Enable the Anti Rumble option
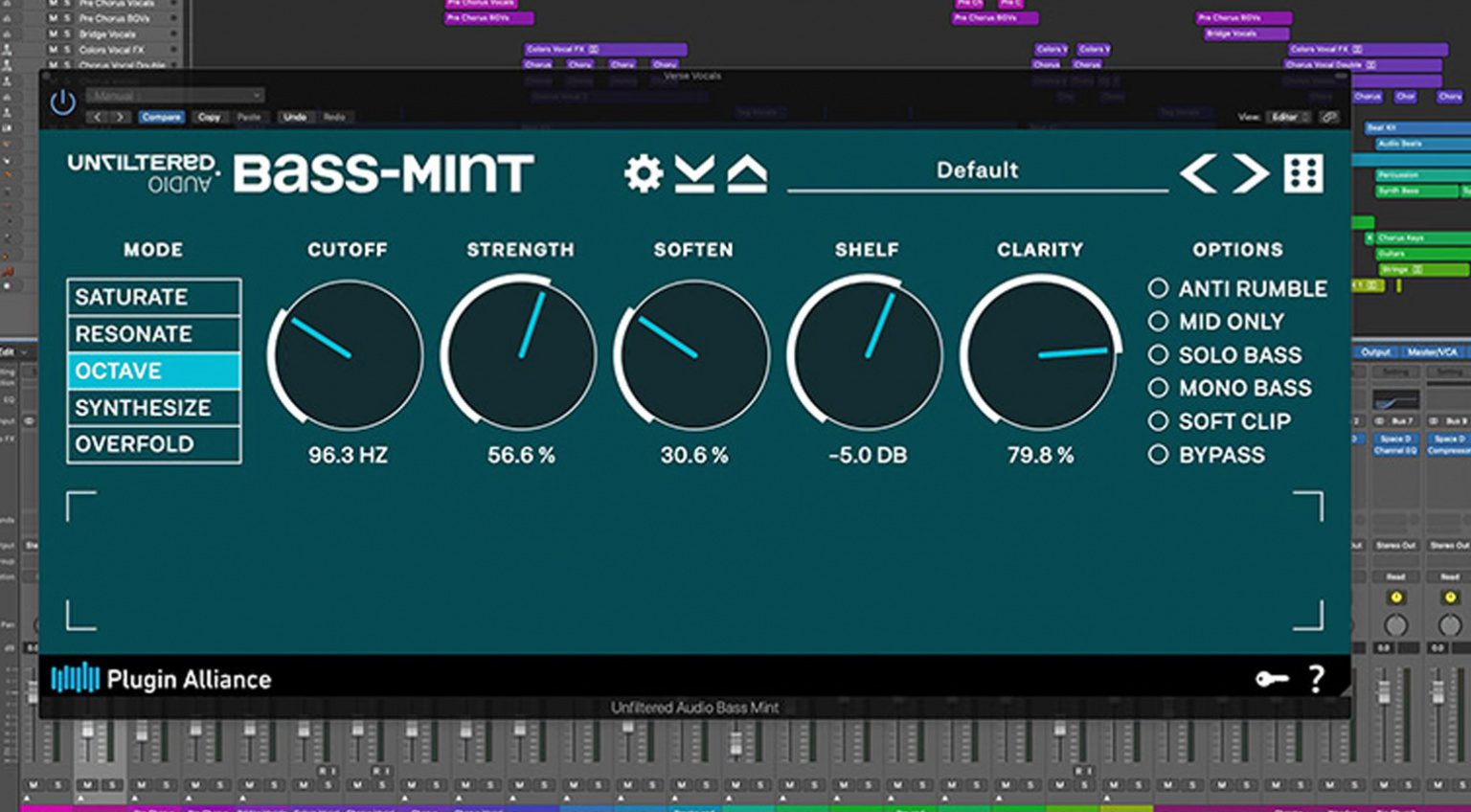Screen dimensions: 1471x812 (1158, 288)
